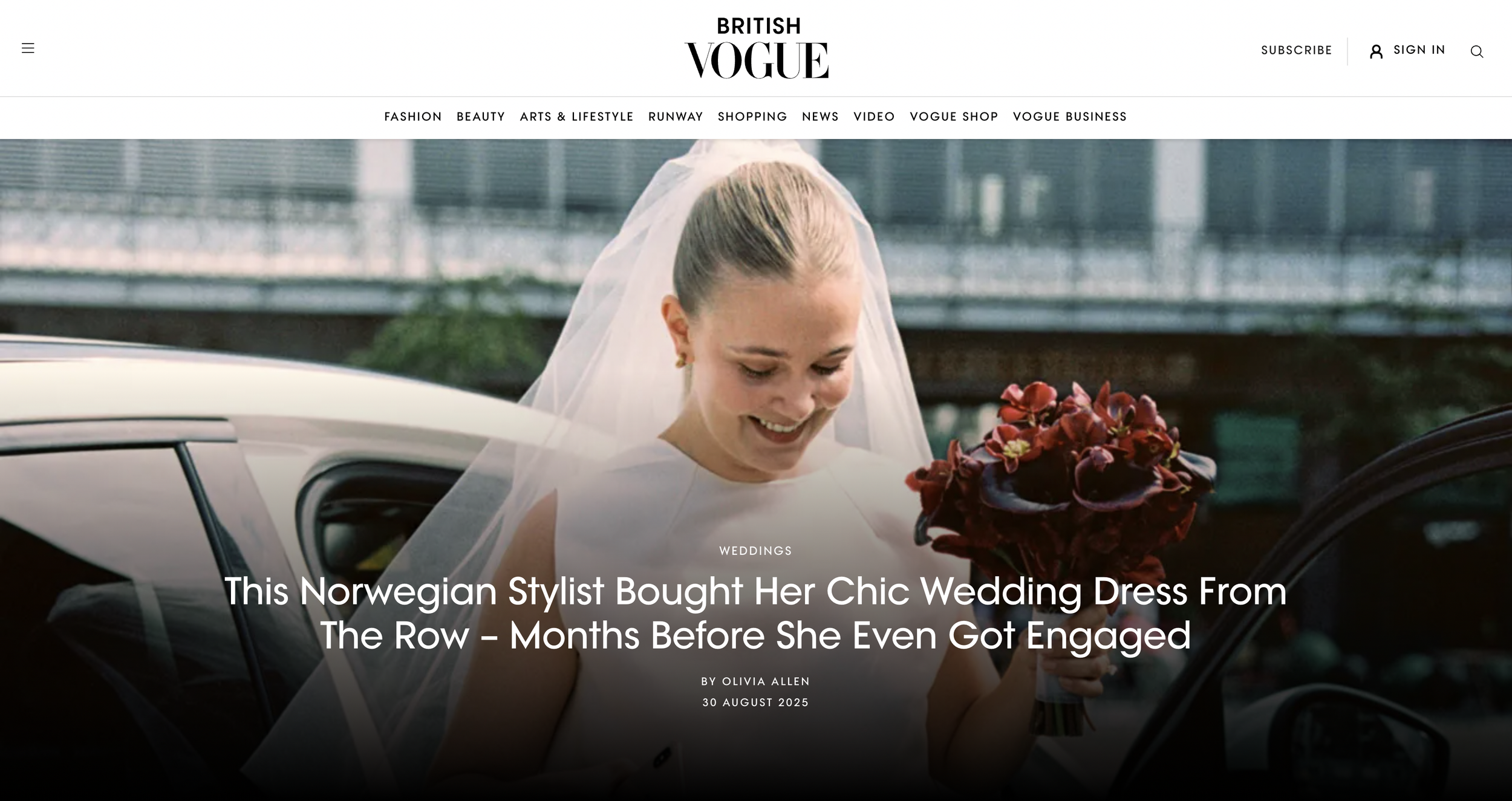This screenshot has width=1512, height=801.
Task: Click the Weddings category label
Action: coord(755,551)
